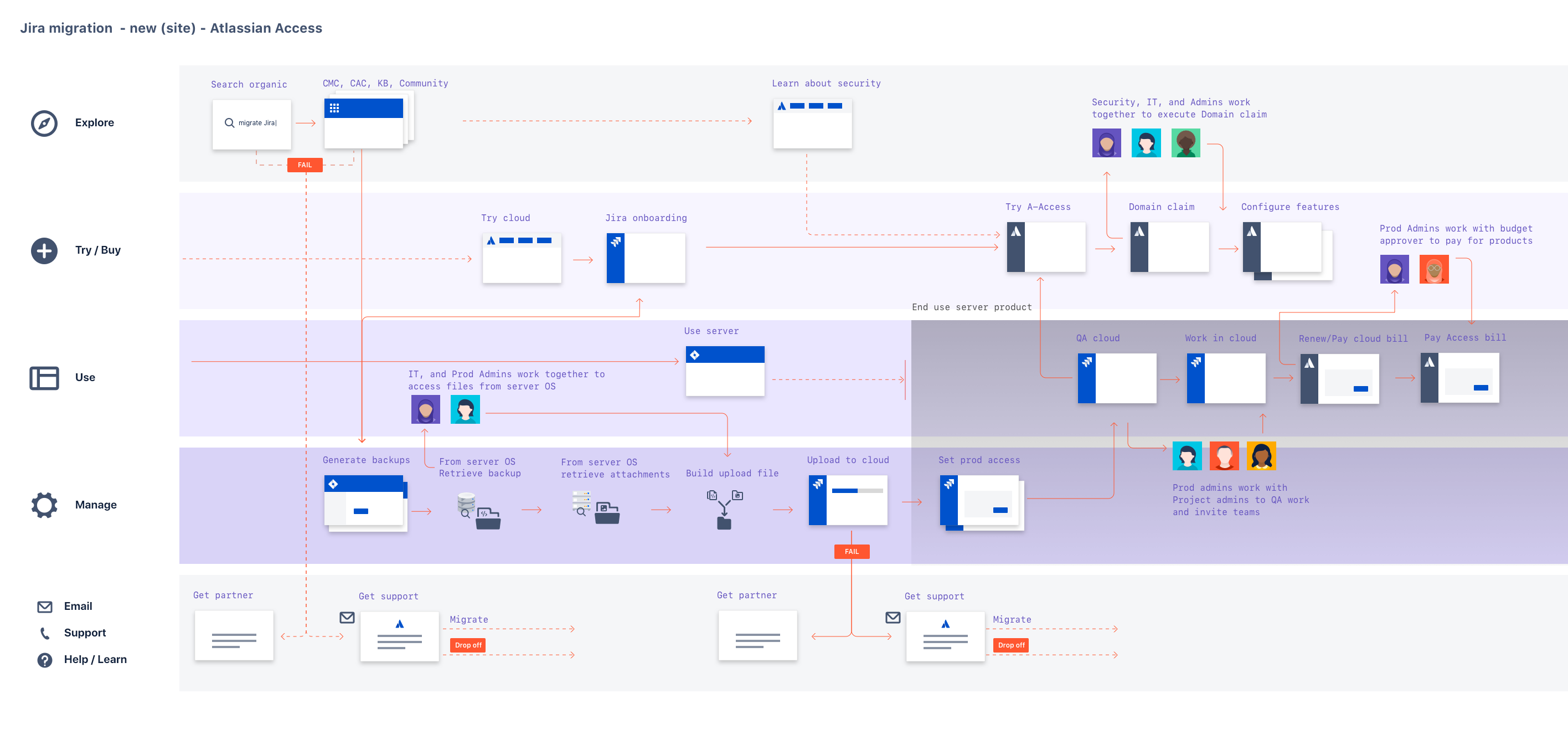Click the second Migrate label
Image resolution: width=1568 pixels, height=755 pixels.
(x=1012, y=620)
